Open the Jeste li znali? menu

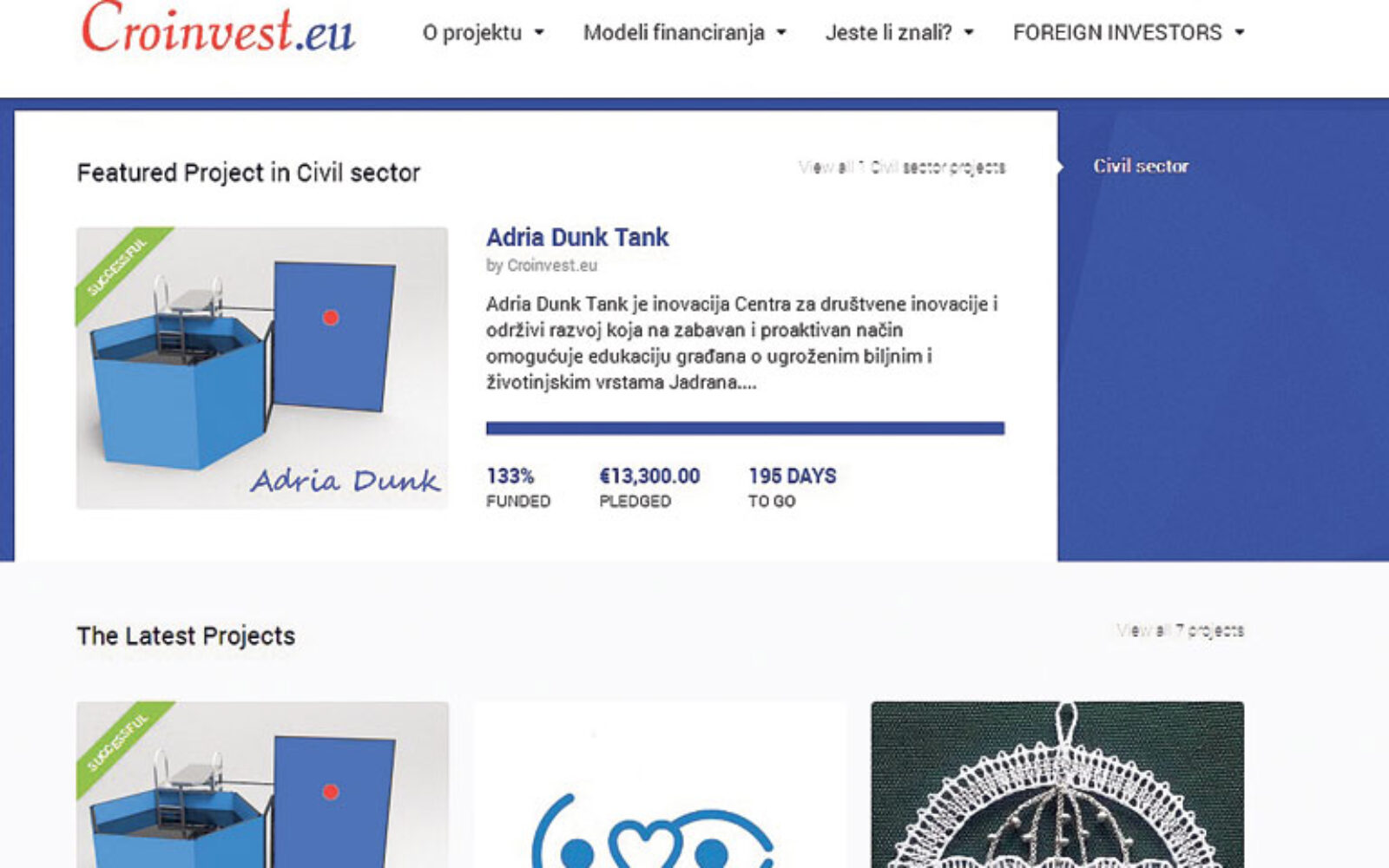coord(888,33)
